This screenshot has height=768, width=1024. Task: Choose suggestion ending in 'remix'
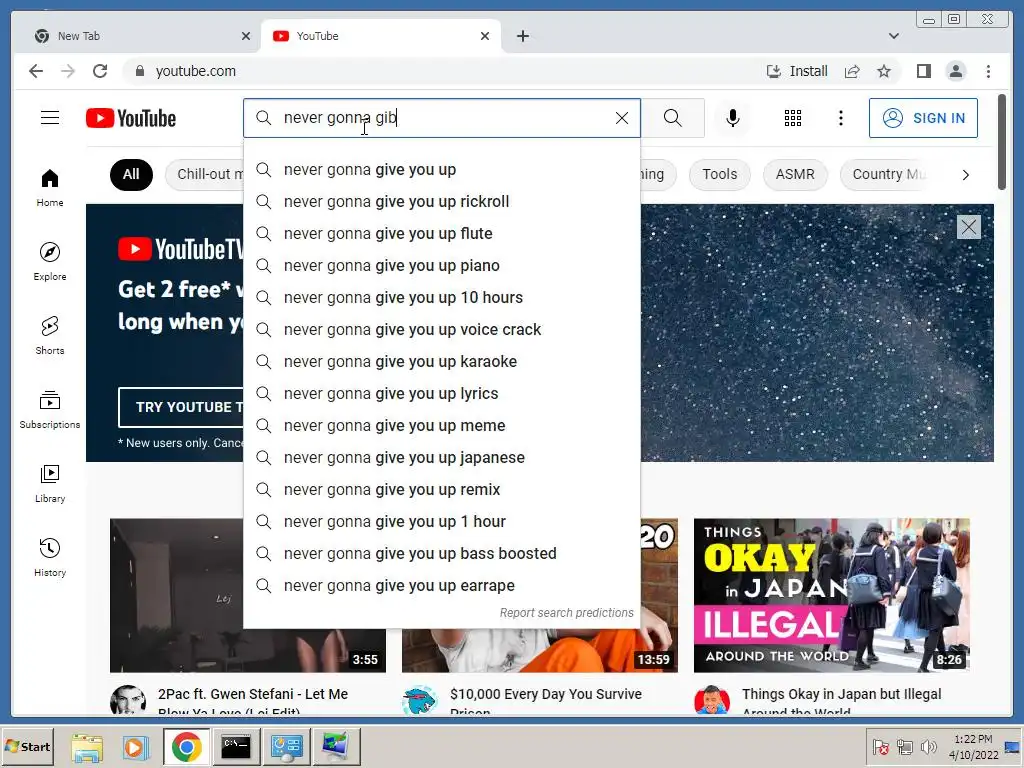click(x=441, y=490)
